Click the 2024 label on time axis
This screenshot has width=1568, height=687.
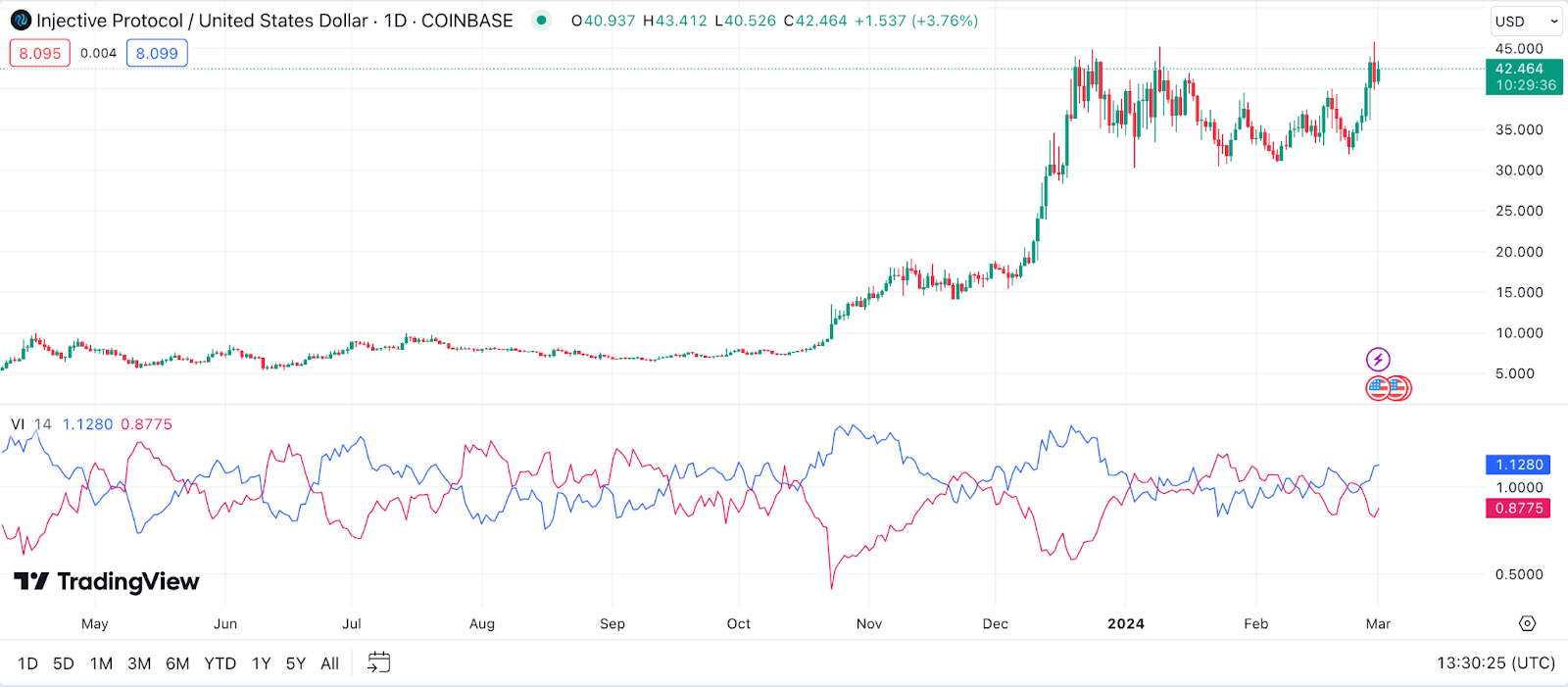click(x=1126, y=623)
